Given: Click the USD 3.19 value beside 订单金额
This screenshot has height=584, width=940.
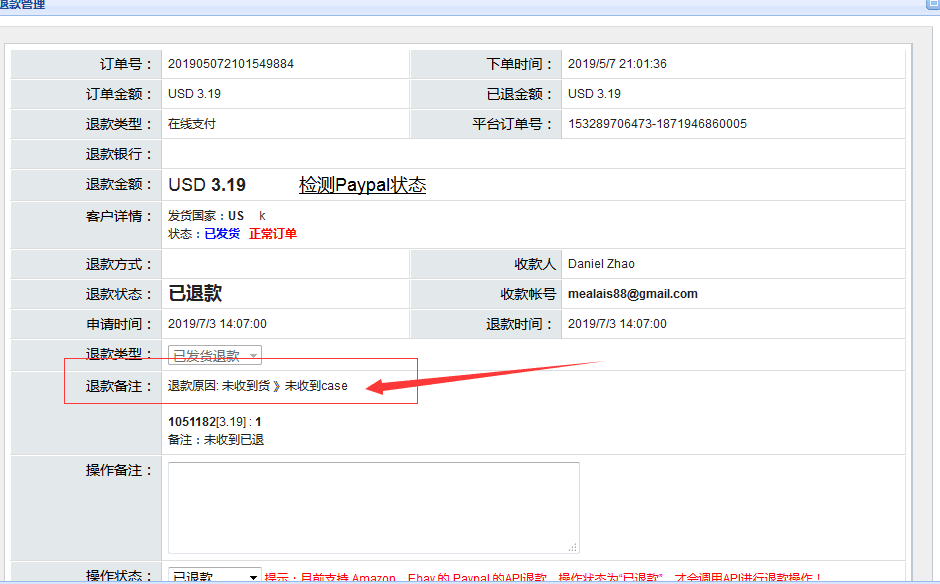Looking at the screenshot, I should pyautogui.click(x=194, y=94).
